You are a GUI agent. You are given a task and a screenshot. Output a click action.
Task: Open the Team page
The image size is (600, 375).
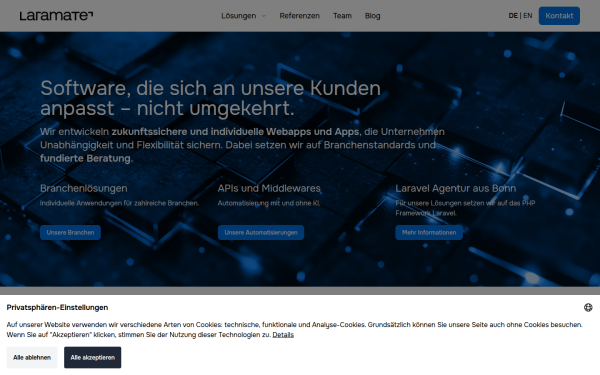(x=342, y=16)
